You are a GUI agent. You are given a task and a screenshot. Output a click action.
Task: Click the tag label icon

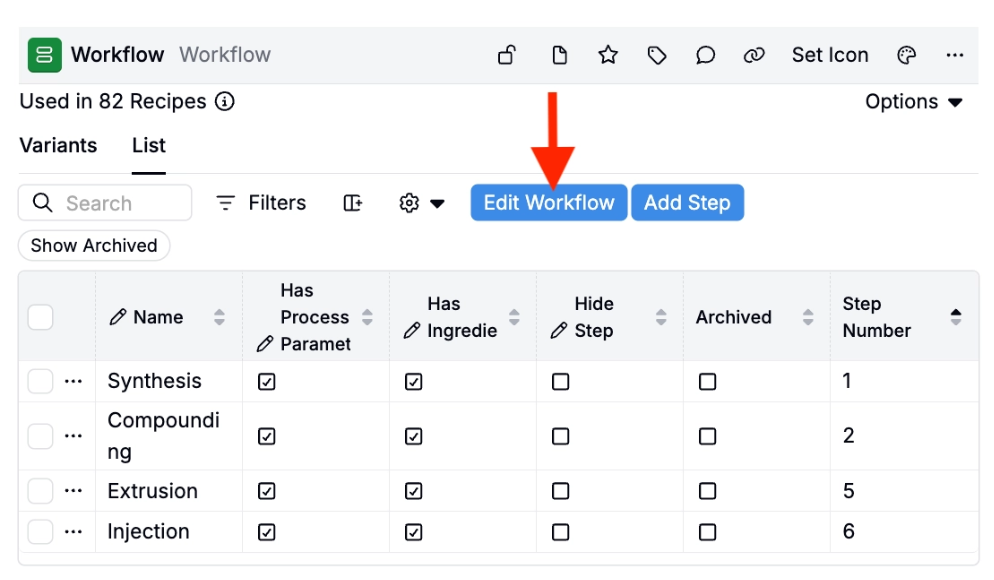657,55
